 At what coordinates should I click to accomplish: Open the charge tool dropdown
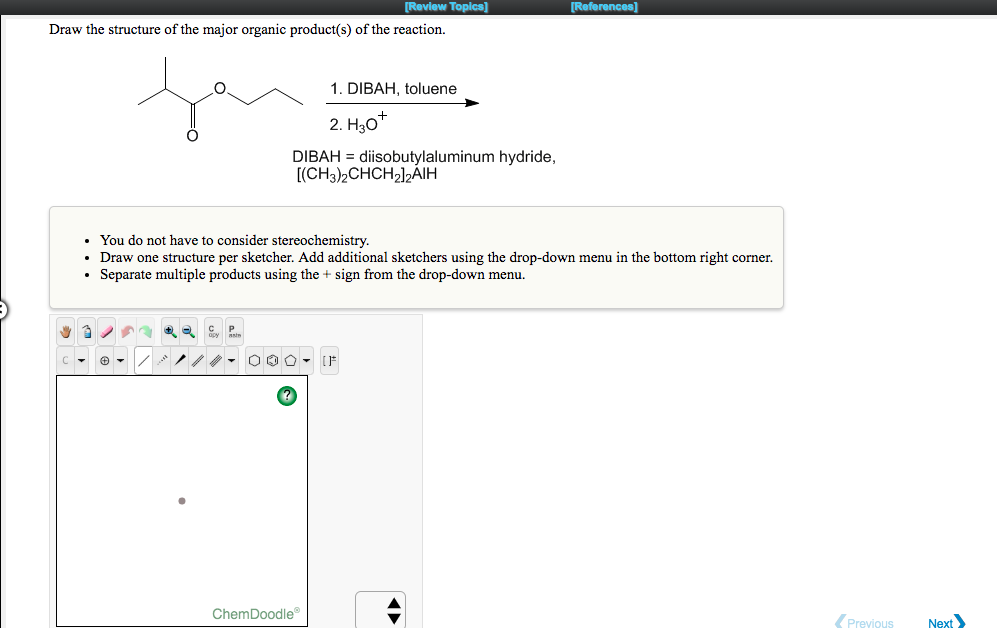pos(120,360)
